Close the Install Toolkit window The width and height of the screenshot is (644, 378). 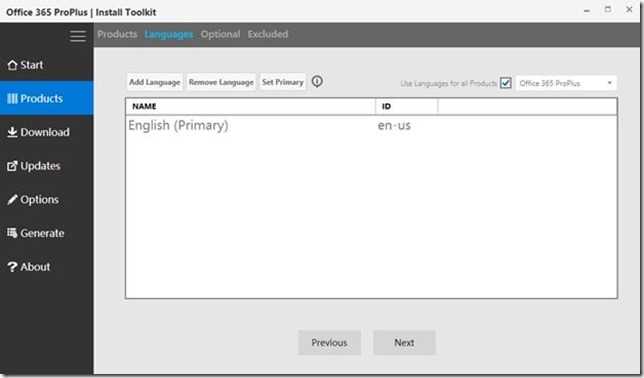pyautogui.click(x=629, y=9)
